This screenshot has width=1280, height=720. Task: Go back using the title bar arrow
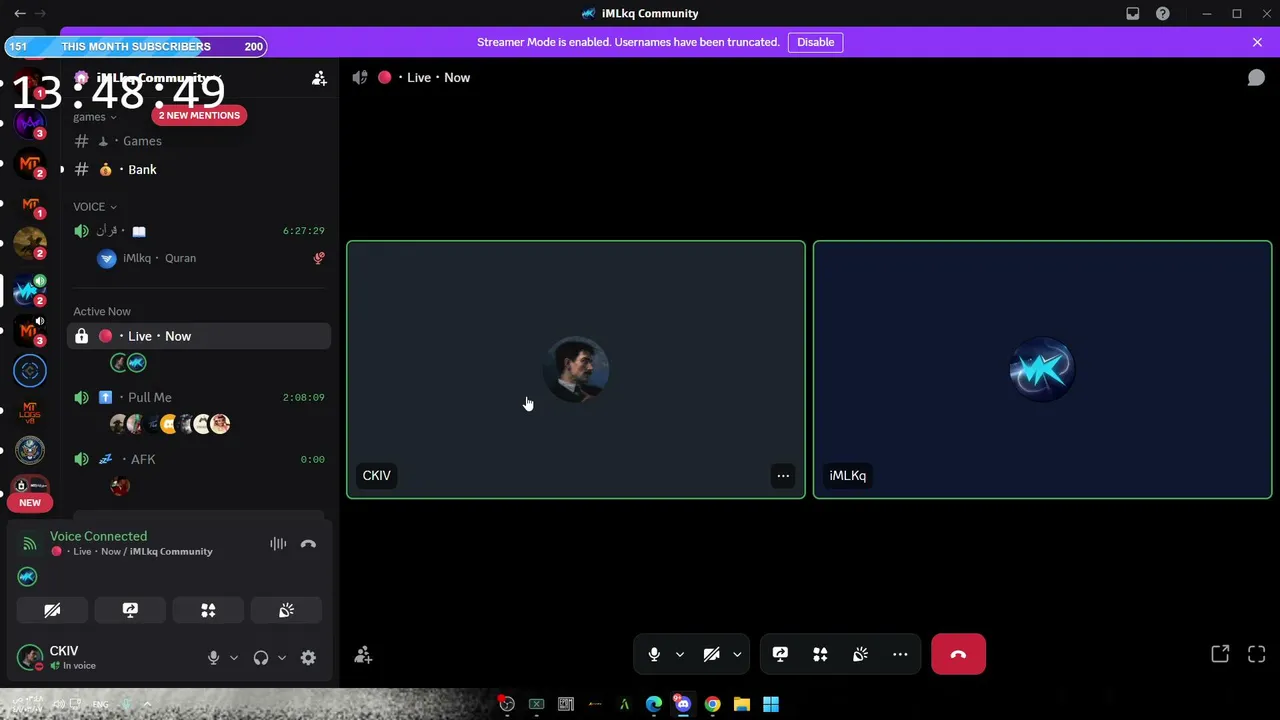coord(20,13)
